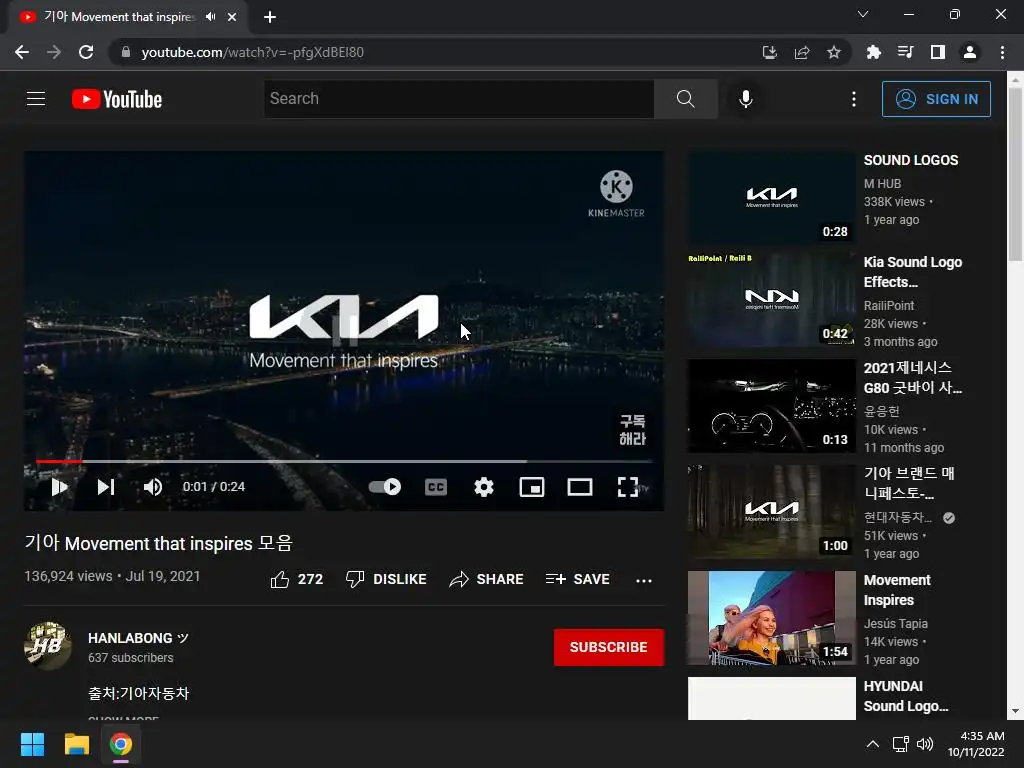Skip to the next video
This screenshot has width=1024, height=768.
click(x=106, y=487)
